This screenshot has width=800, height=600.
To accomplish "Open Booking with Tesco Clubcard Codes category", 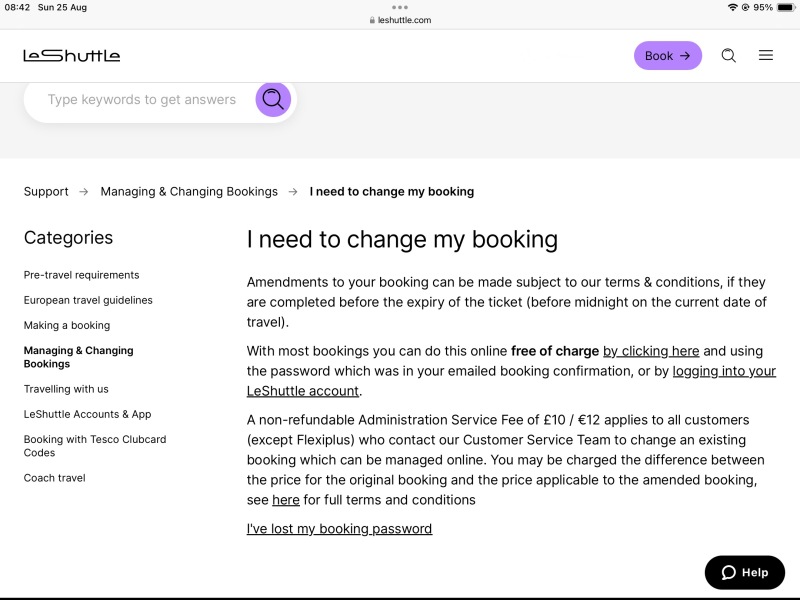I will (95, 446).
